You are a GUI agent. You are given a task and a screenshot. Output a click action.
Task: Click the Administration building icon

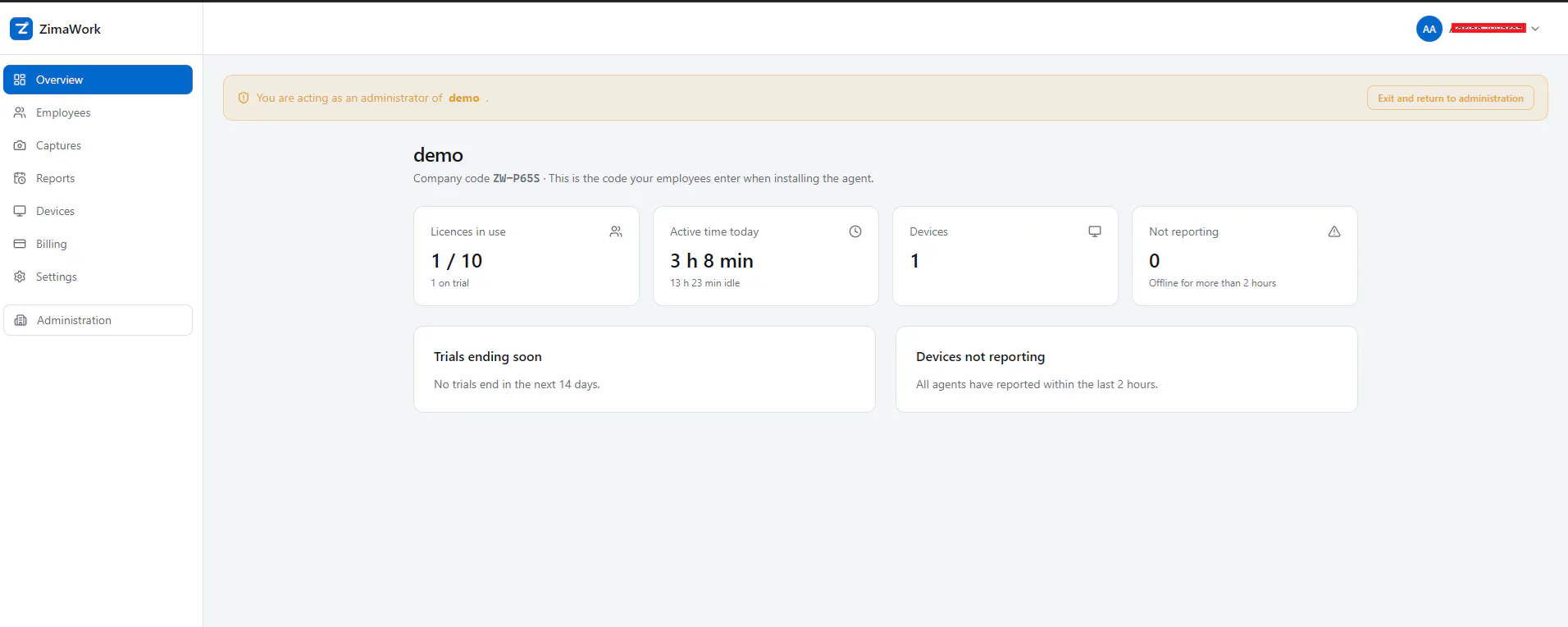(21, 320)
